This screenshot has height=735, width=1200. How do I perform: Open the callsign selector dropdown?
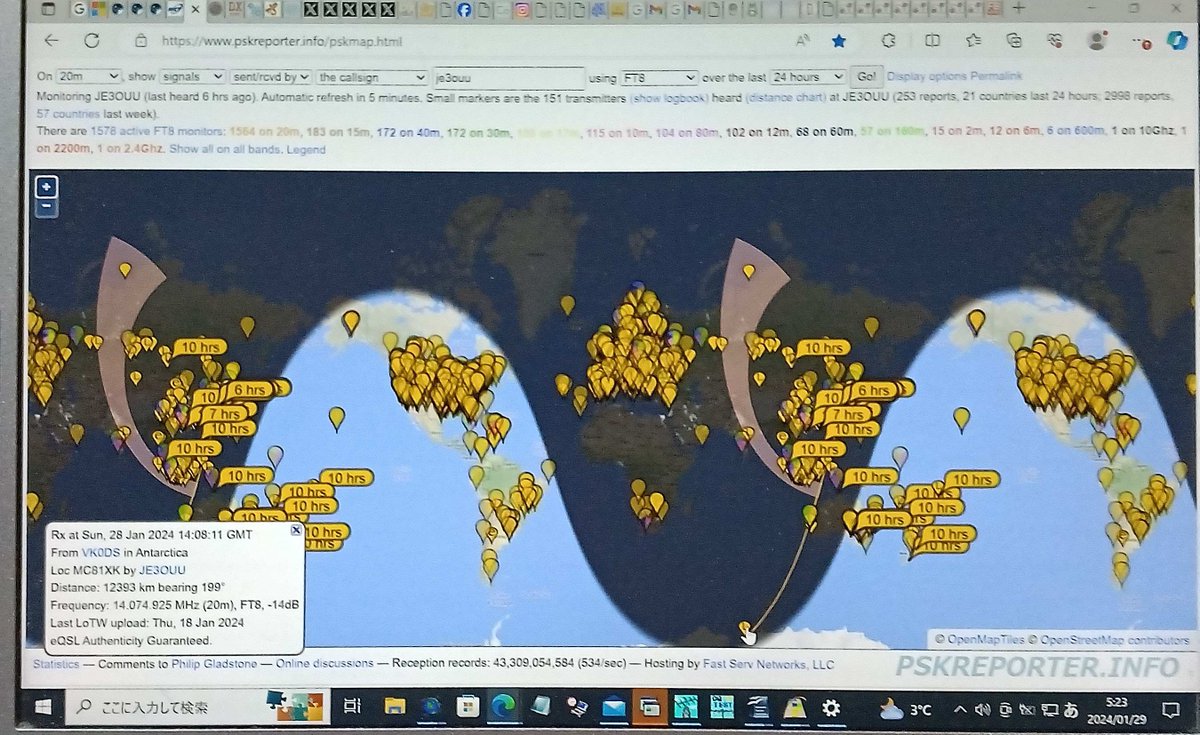pos(372,76)
